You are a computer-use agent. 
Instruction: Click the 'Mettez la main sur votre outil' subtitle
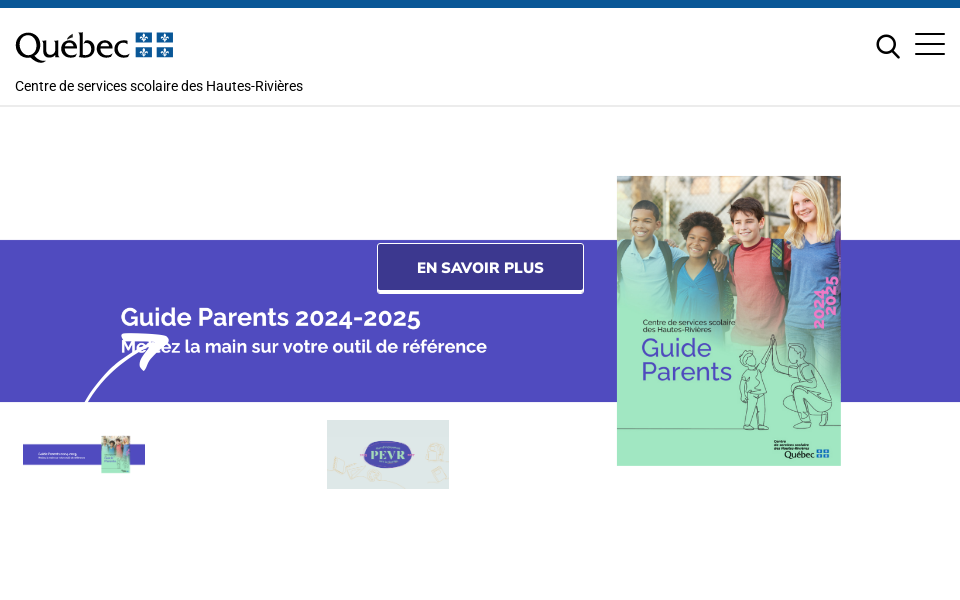[x=304, y=347]
